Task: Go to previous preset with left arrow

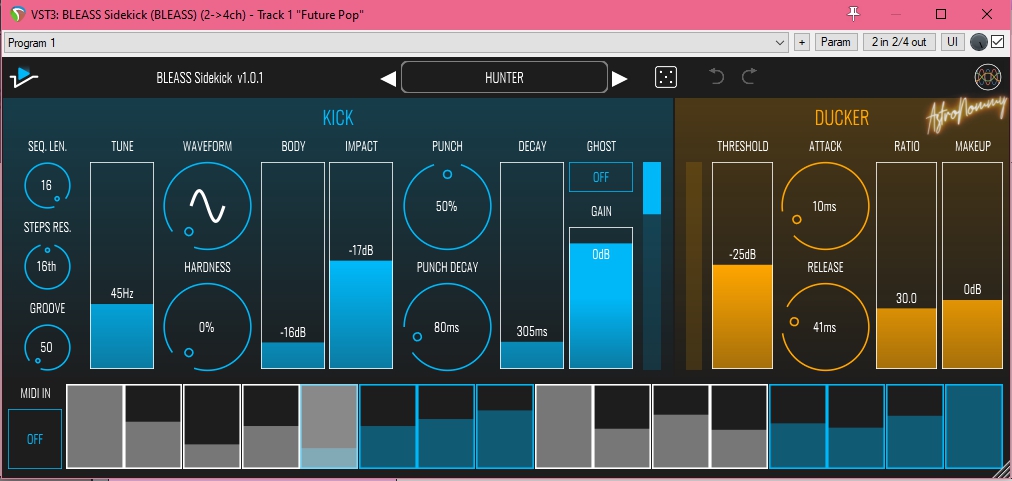Action: (388, 79)
